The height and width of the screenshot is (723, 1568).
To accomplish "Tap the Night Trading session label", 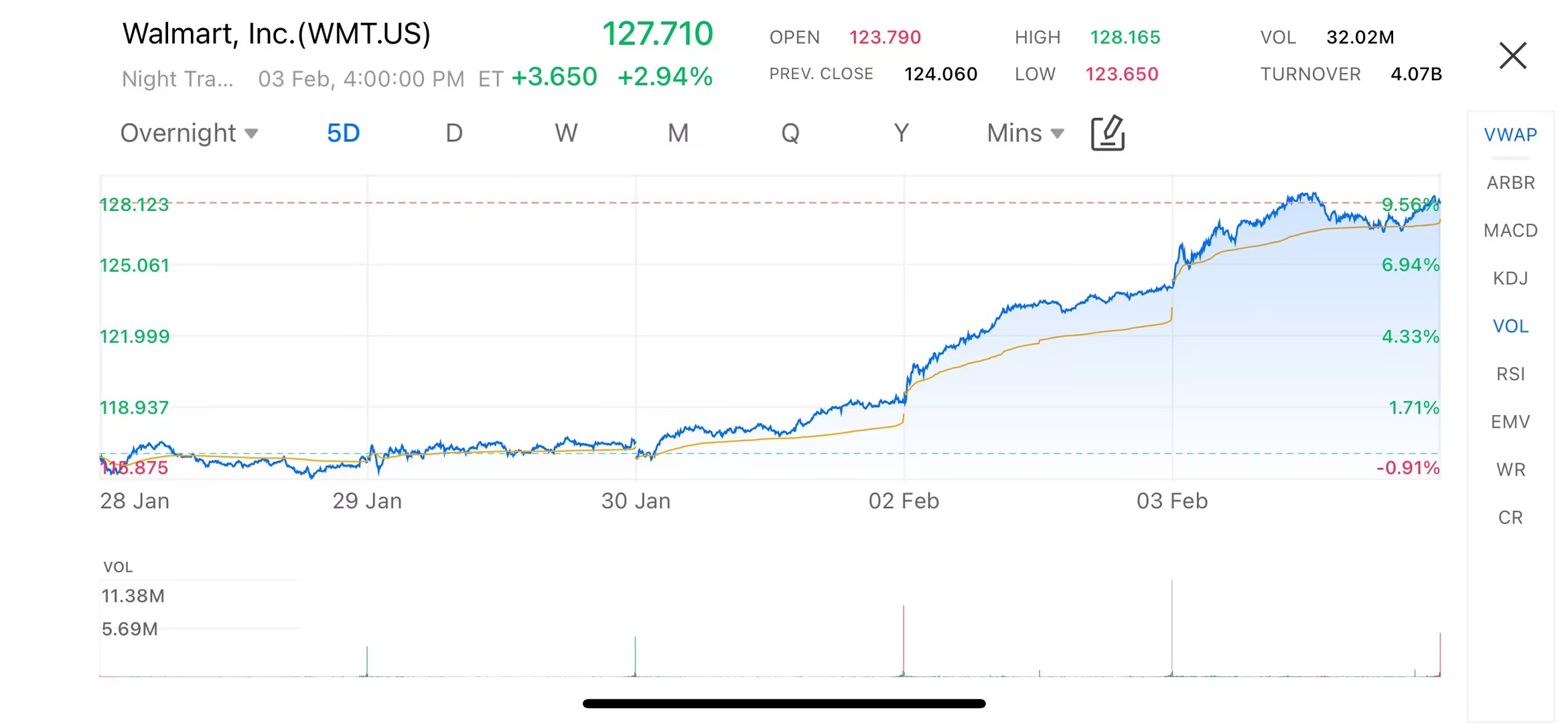I will pyautogui.click(x=177, y=79).
